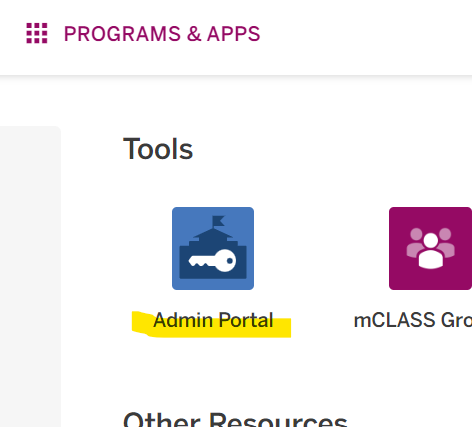Open the mCLASS Gro… text link
This screenshot has width=472, height=427.
pos(413,320)
